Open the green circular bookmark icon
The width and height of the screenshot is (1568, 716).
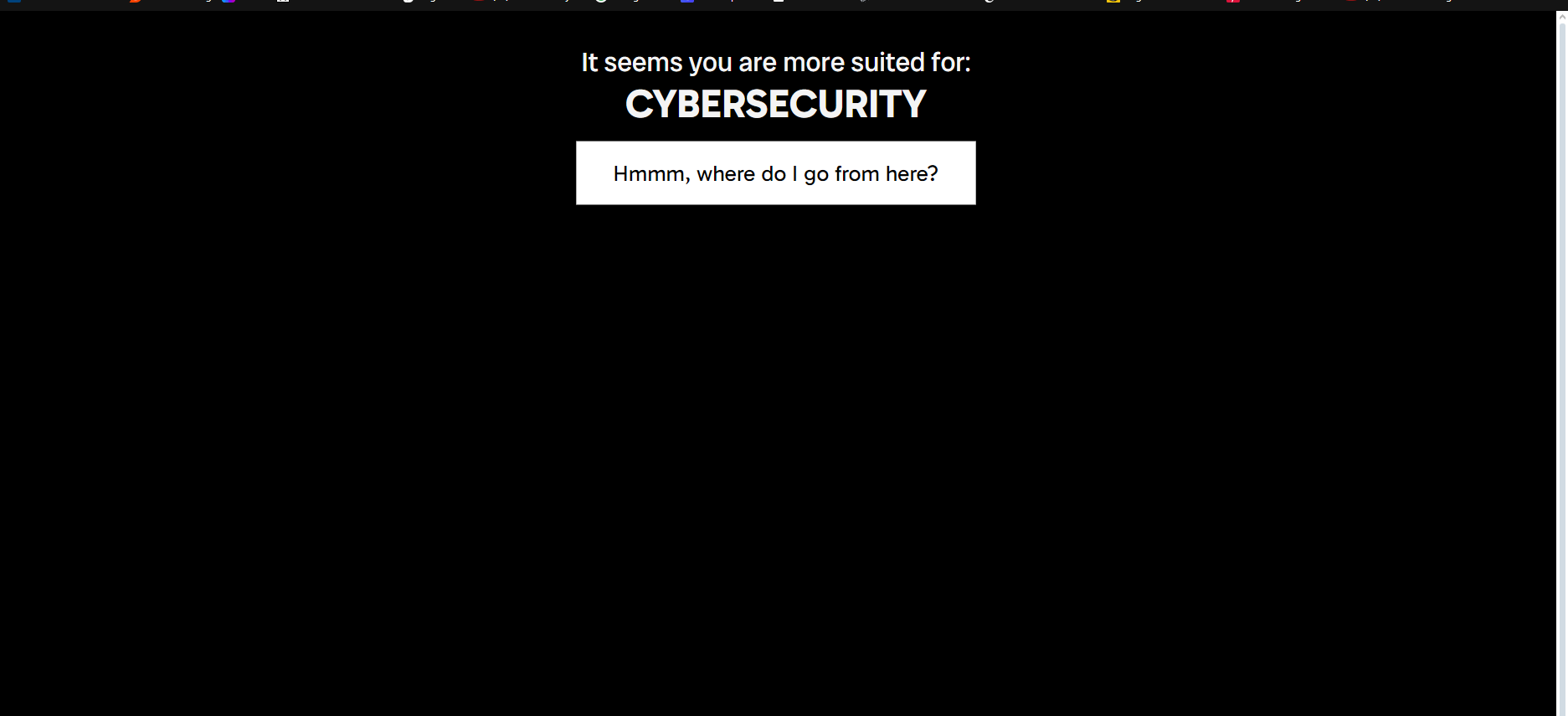tap(601, 2)
